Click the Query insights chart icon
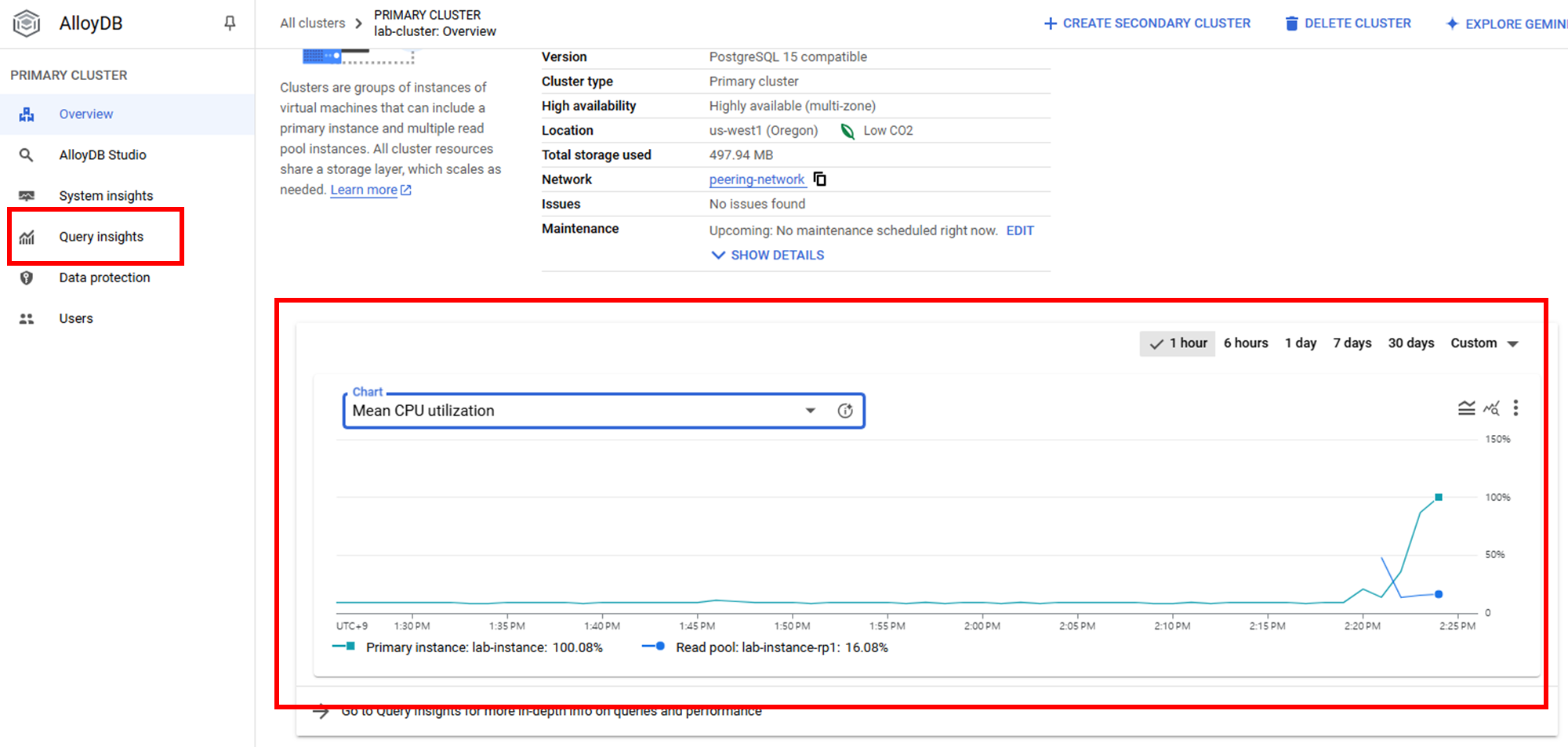The height and width of the screenshot is (747, 1568). tap(27, 237)
